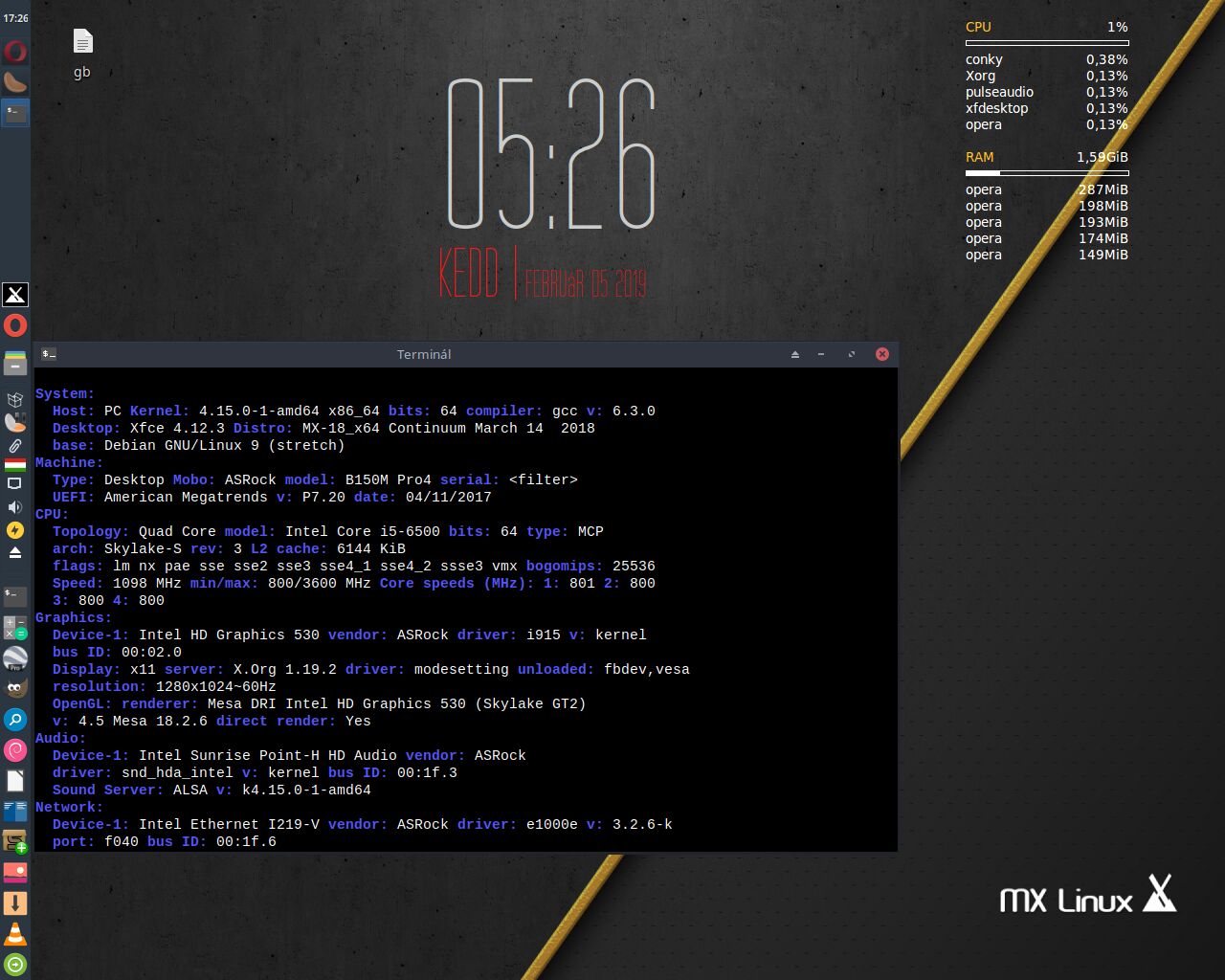Click the 'Graphics:' heading in terminal
1225x980 pixels.
click(74, 617)
